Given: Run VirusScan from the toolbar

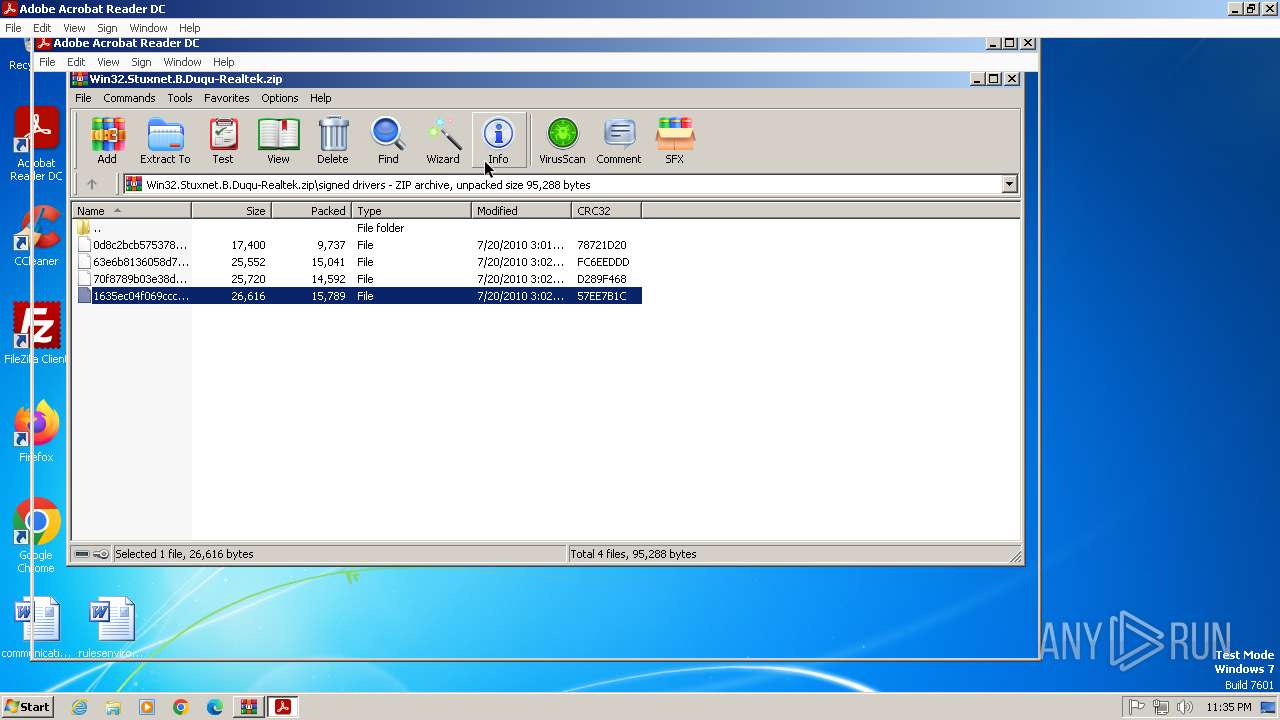Looking at the screenshot, I should [x=562, y=141].
